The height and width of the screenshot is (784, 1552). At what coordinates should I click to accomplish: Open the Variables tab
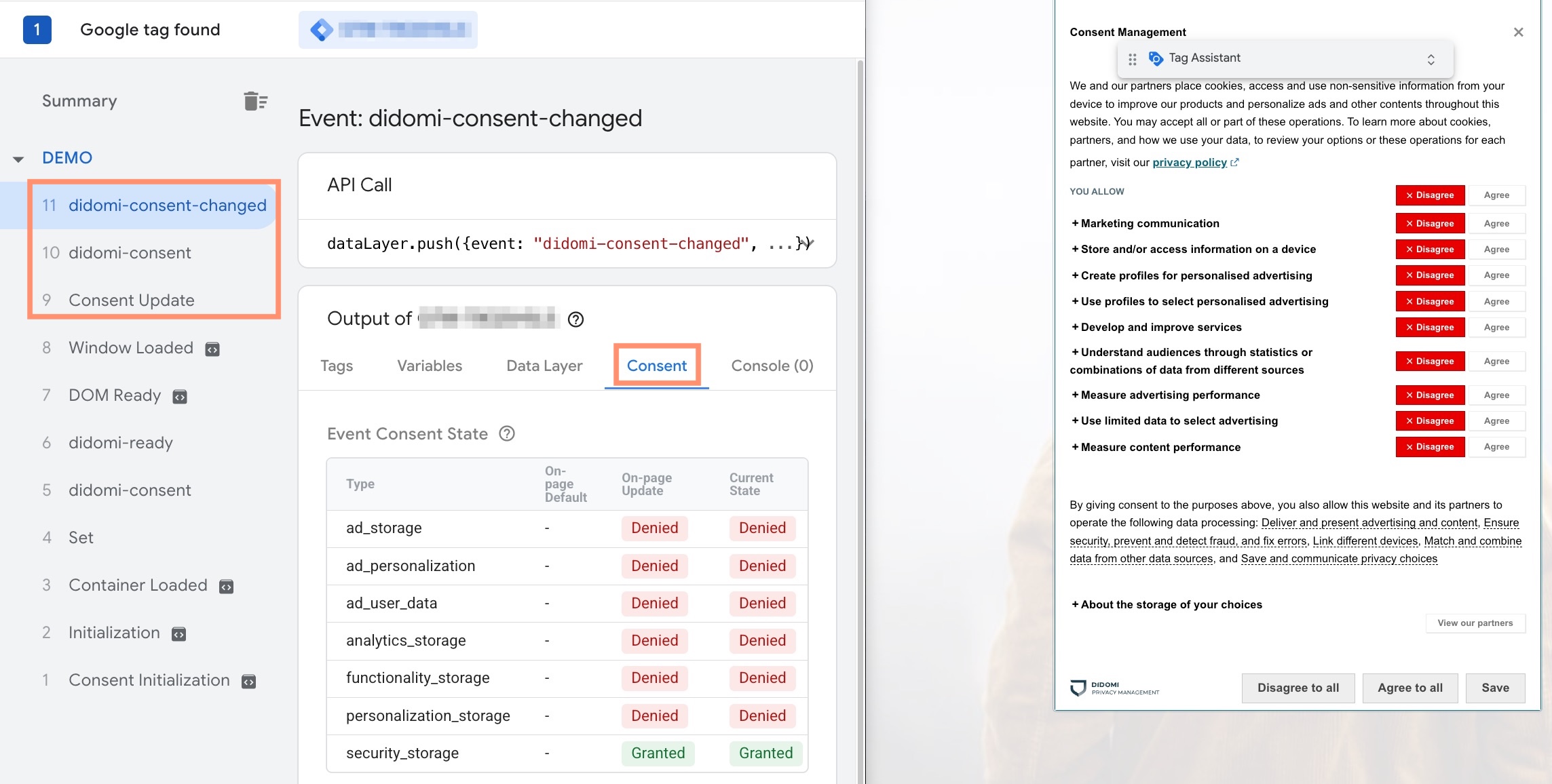430,366
